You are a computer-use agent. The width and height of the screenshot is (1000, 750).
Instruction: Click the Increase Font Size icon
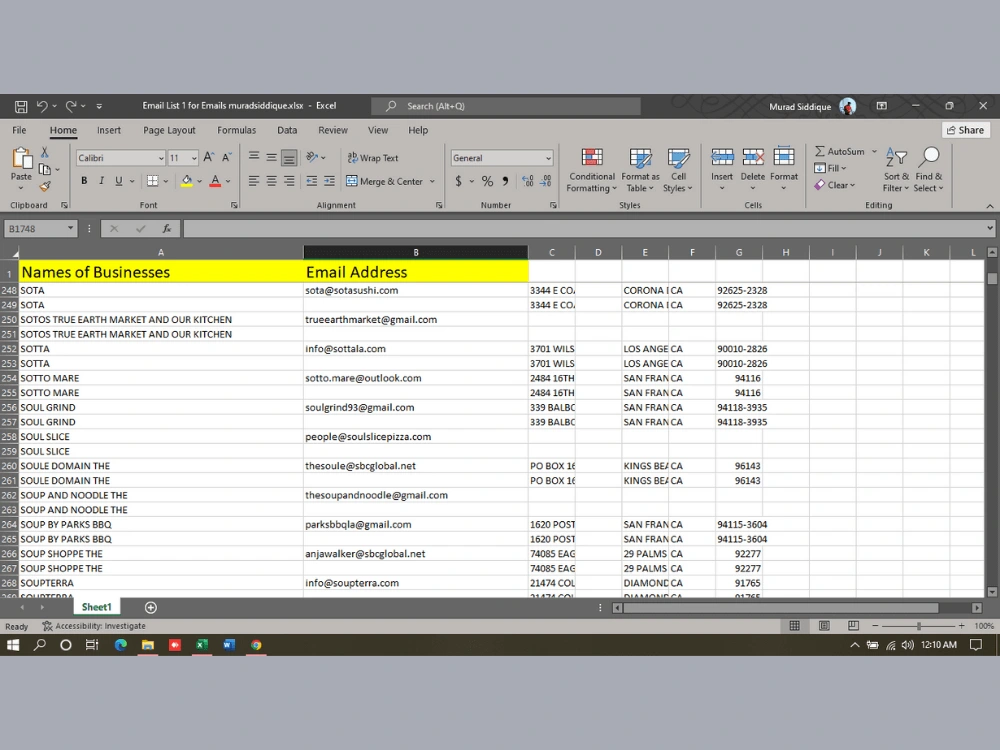tap(209, 158)
